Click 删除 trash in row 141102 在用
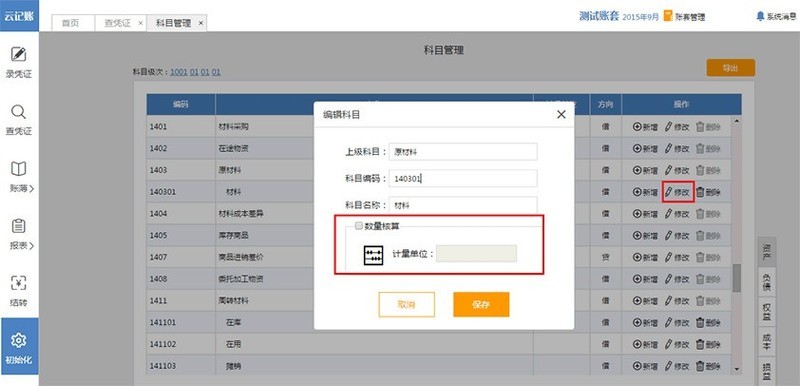The width and height of the screenshot is (800, 386). point(709,344)
